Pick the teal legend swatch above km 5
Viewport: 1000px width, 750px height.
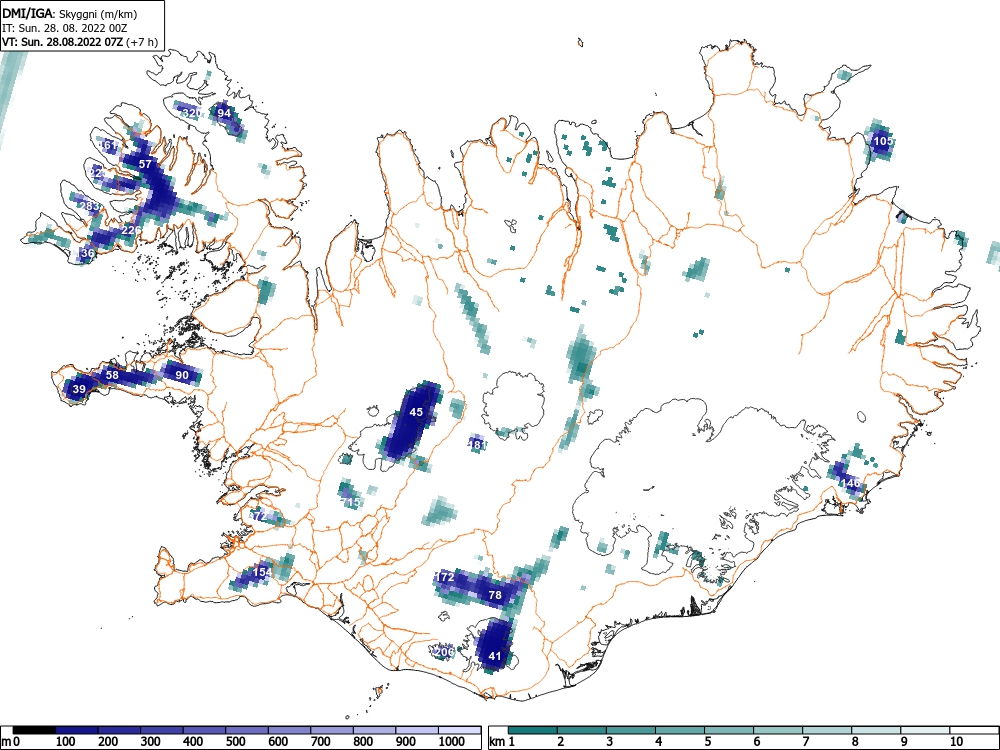point(729,730)
